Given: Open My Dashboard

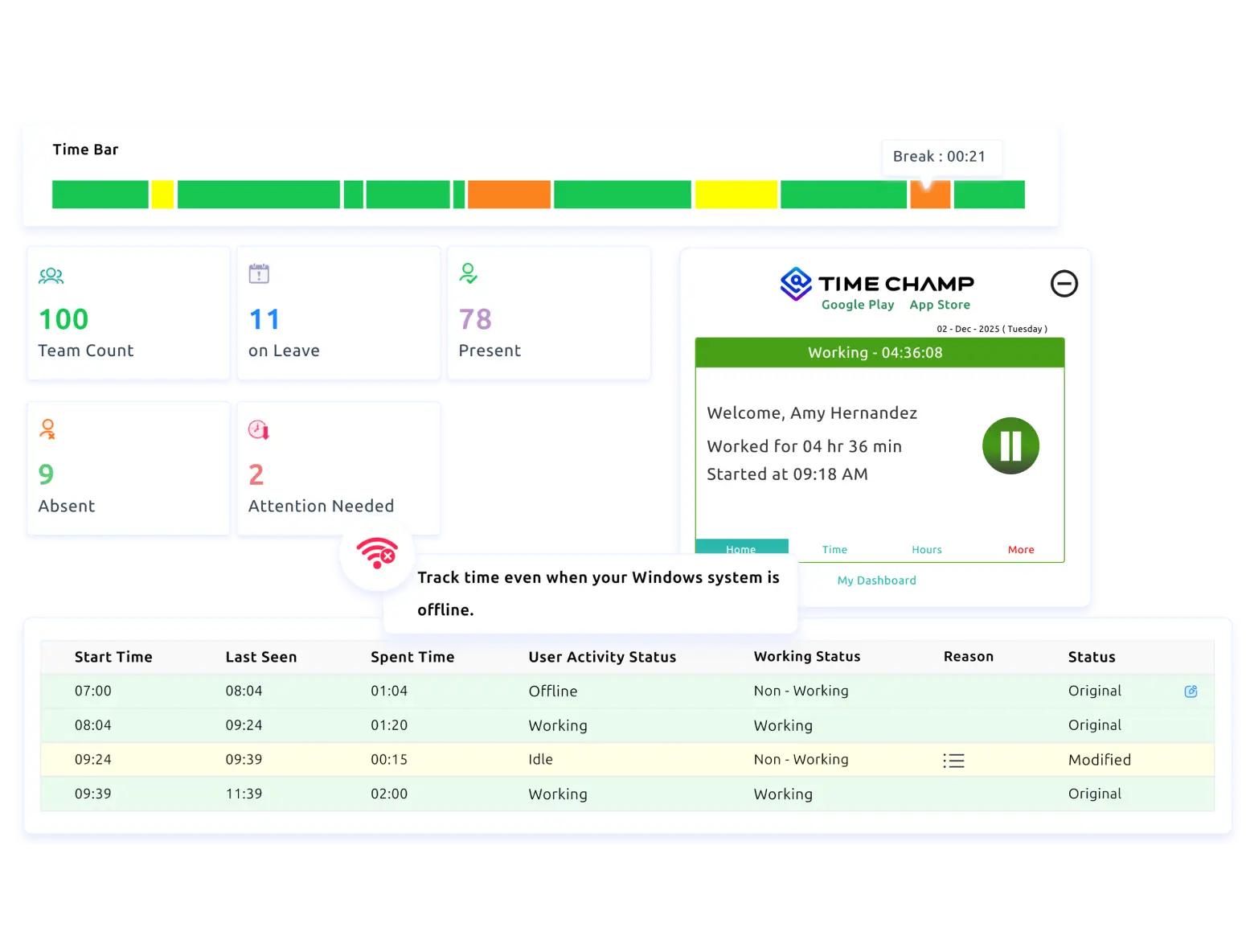Looking at the screenshot, I should 876,580.
